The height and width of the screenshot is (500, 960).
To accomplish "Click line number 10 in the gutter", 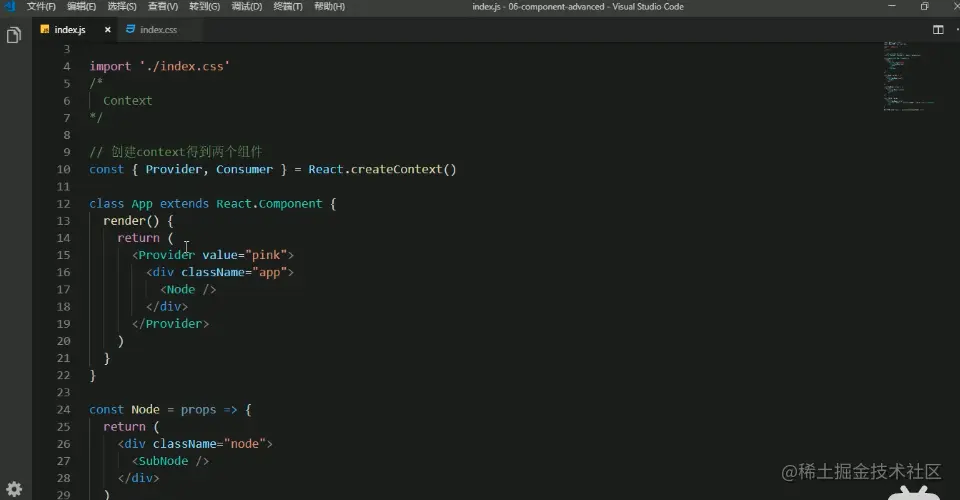I will click(x=64, y=170).
